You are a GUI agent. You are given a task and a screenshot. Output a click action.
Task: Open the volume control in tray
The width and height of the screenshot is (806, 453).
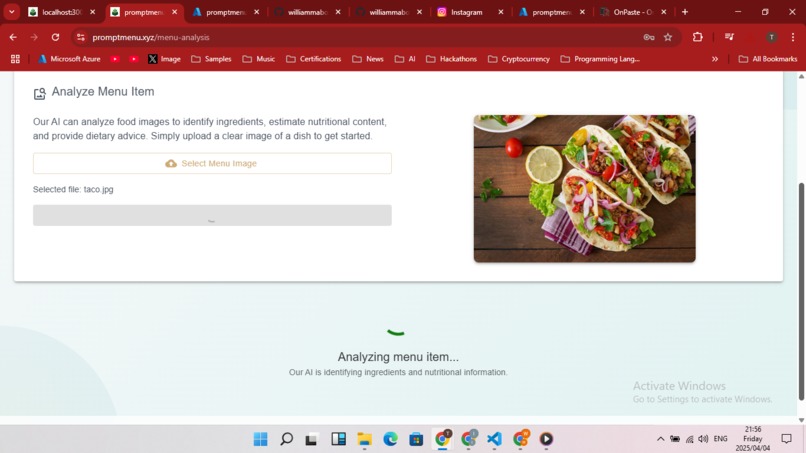[x=703, y=439]
